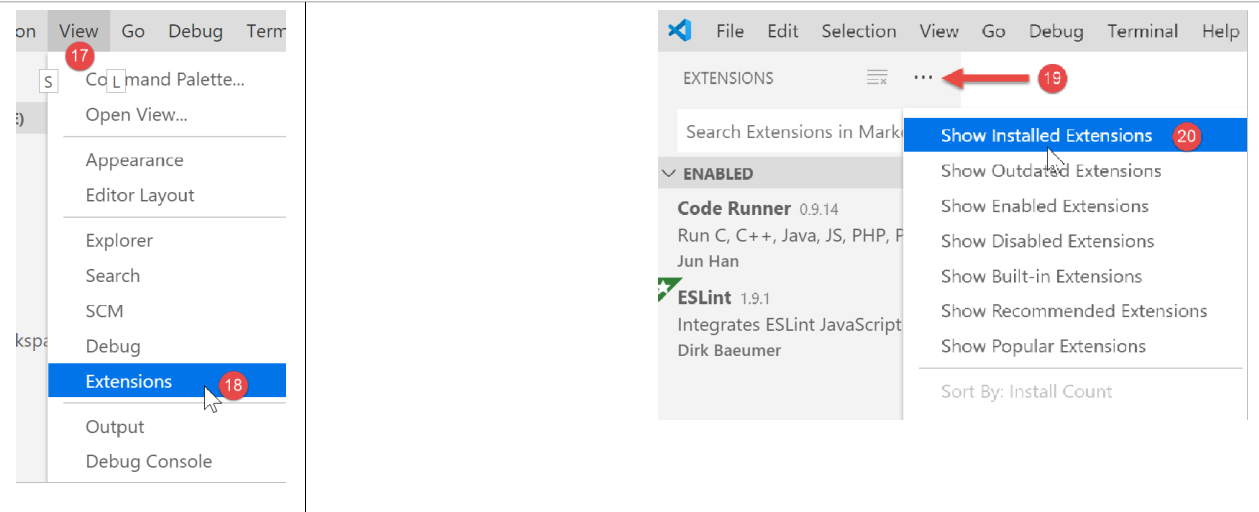
Task: Select Show Installed Extensions
Action: 1046,136
